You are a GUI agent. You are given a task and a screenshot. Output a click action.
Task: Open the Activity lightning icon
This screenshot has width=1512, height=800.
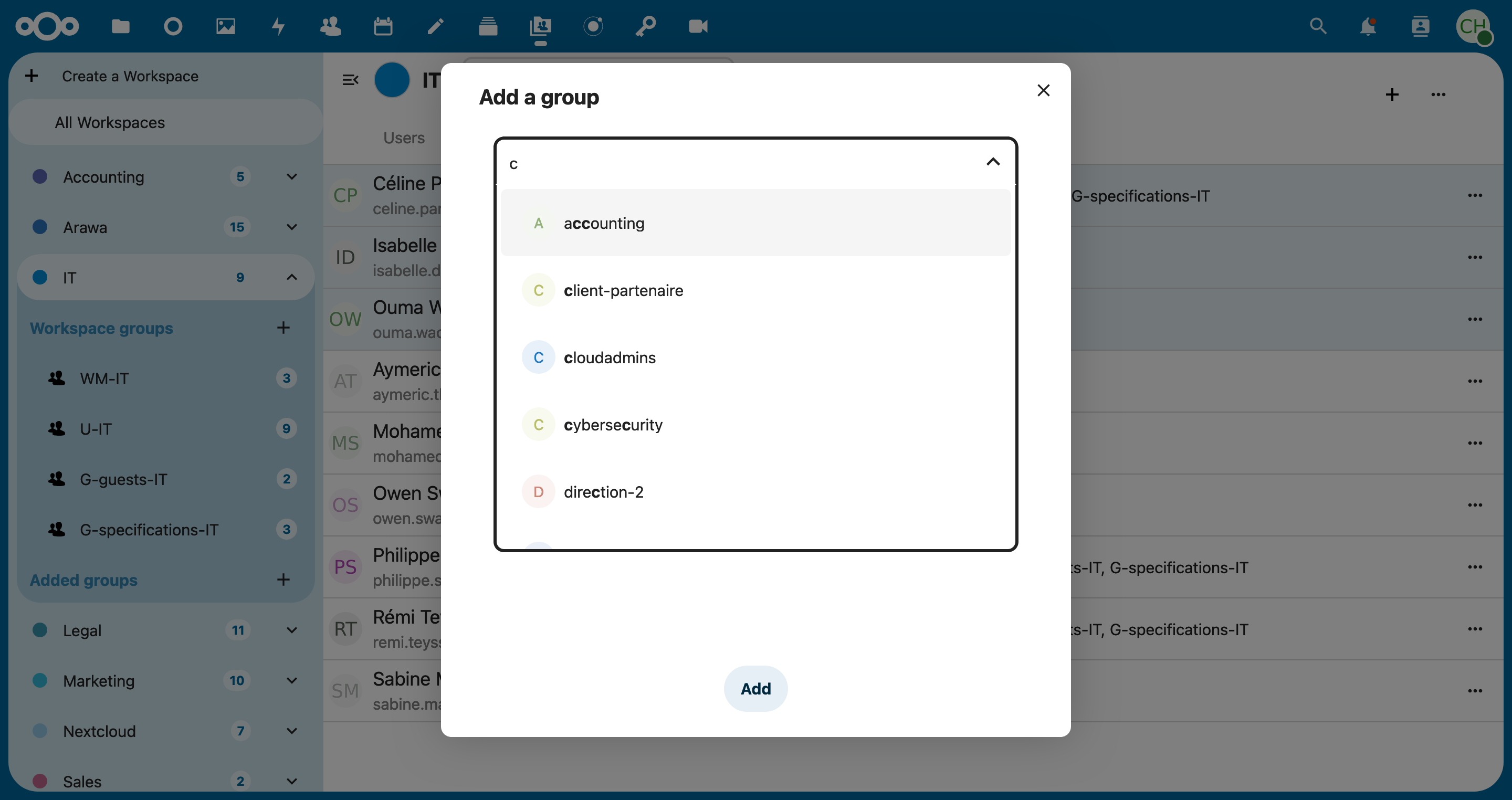tap(278, 26)
